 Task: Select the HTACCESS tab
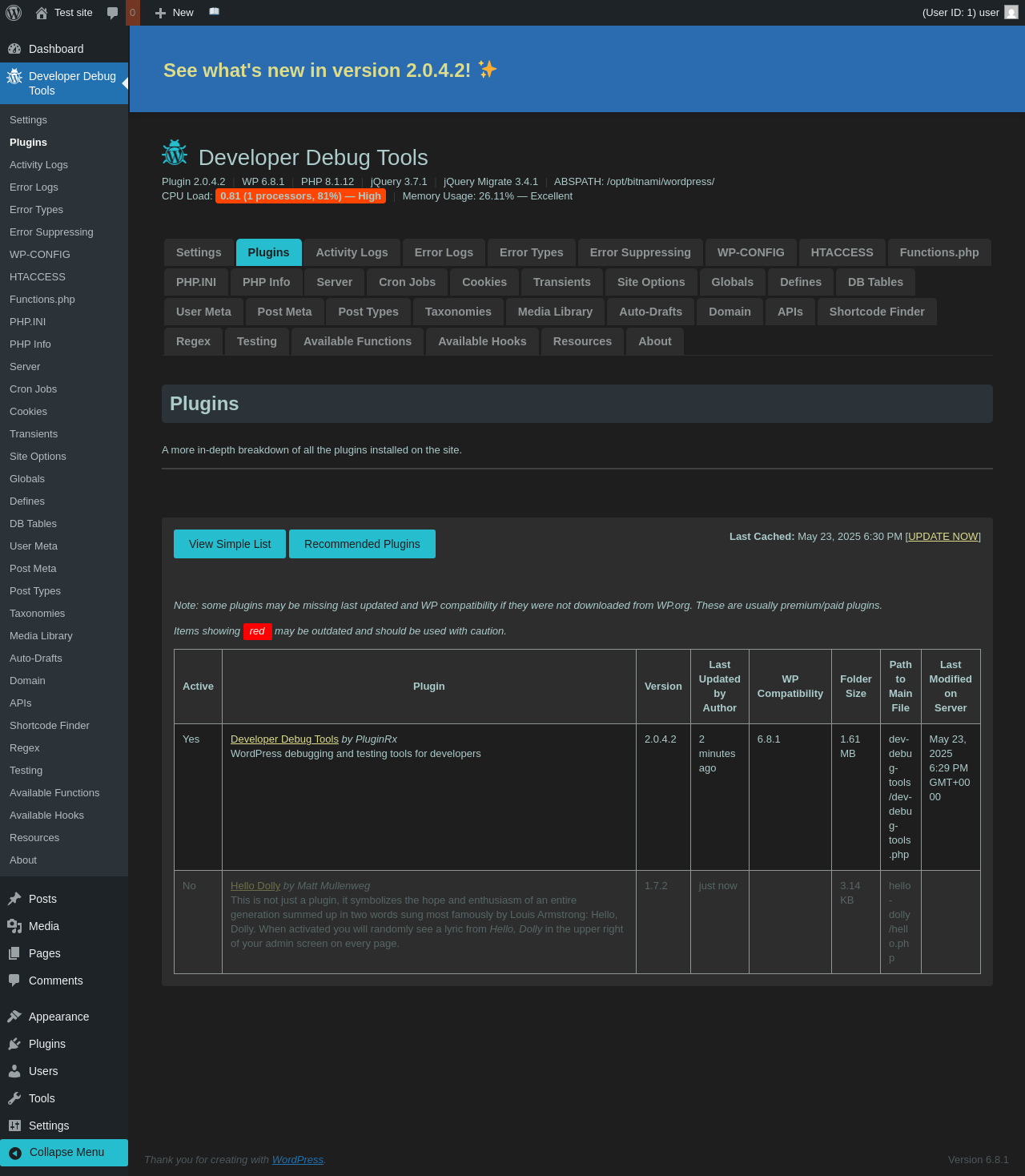(x=842, y=252)
